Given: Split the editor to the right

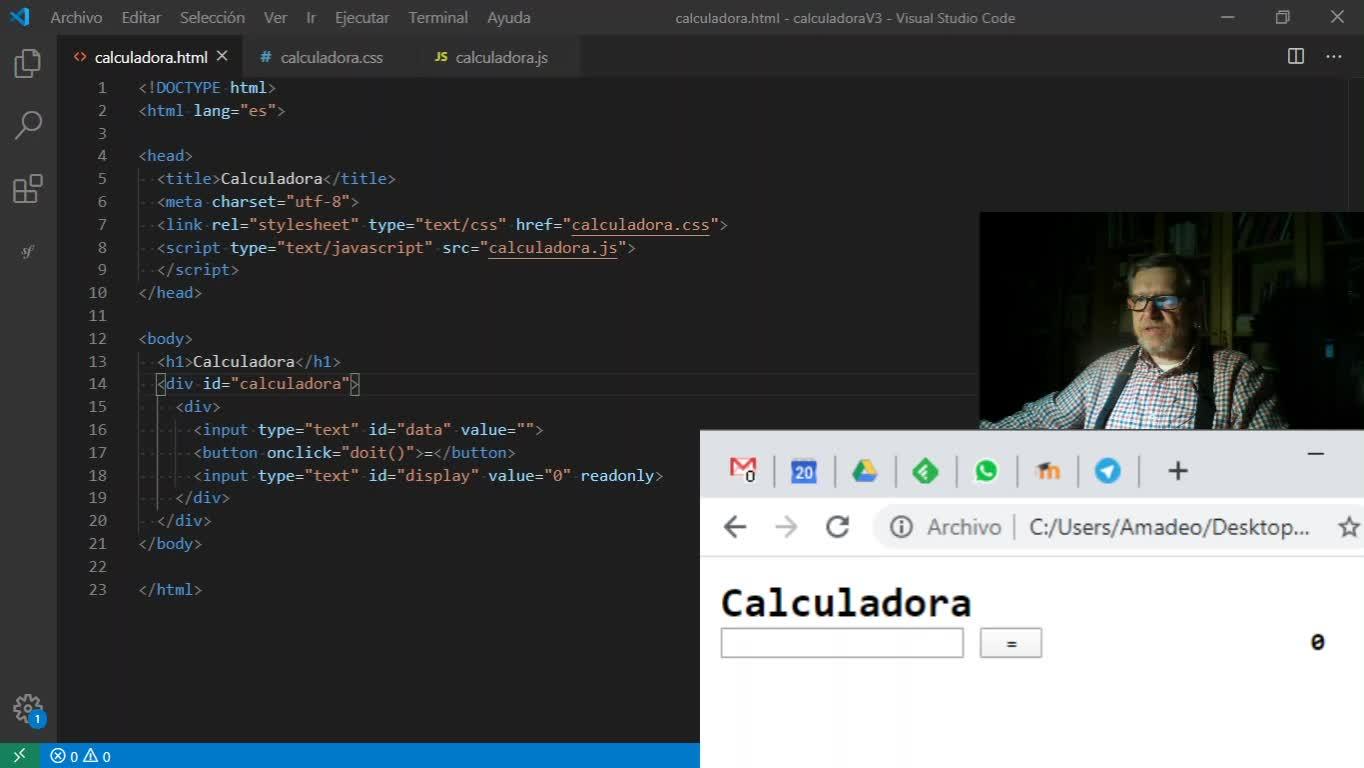Looking at the screenshot, I should click(x=1296, y=57).
